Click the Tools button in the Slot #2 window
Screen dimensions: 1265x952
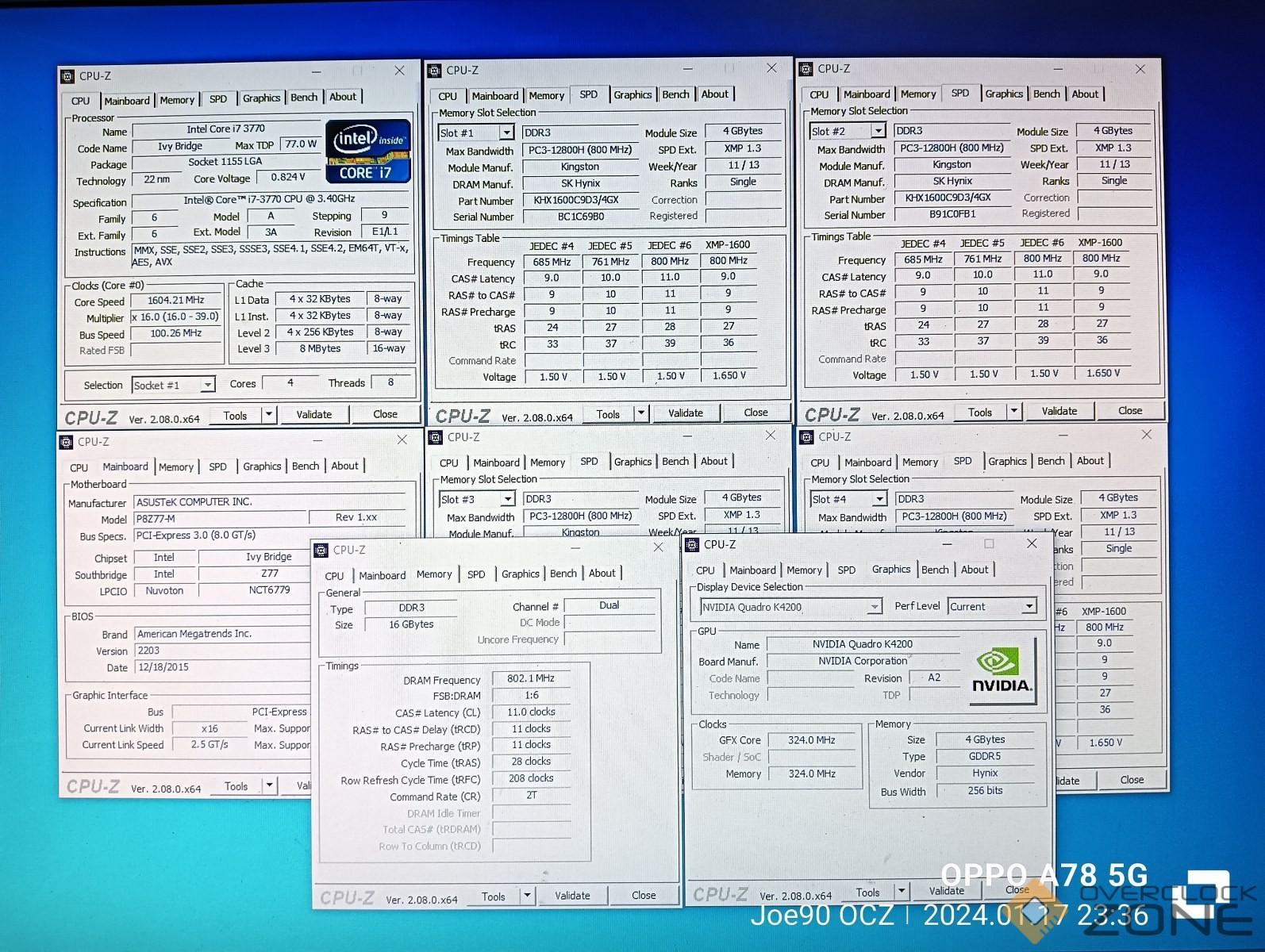(x=980, y=412)
